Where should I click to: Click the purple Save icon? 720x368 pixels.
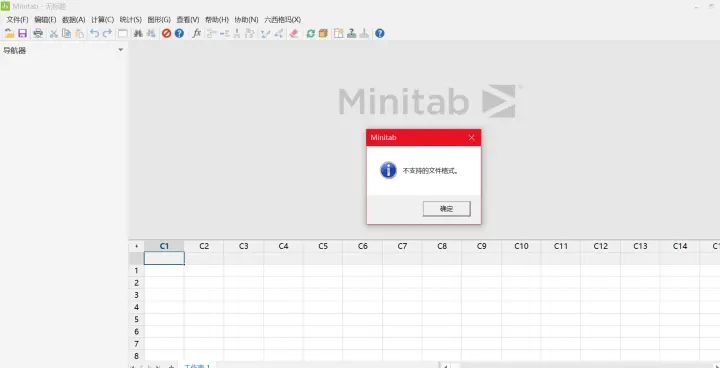[x=22, y=34]
